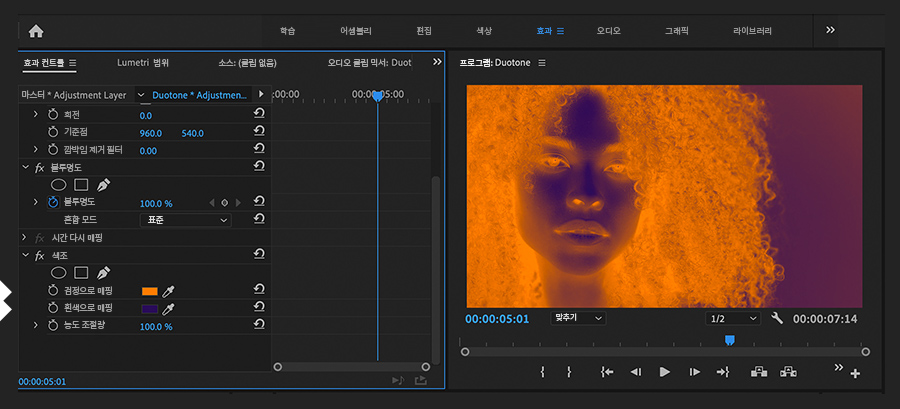Viewport: 900px width, 409px height.
Task: Open the 소스: (클립 없음) panel tab
Action: [247, 63]
